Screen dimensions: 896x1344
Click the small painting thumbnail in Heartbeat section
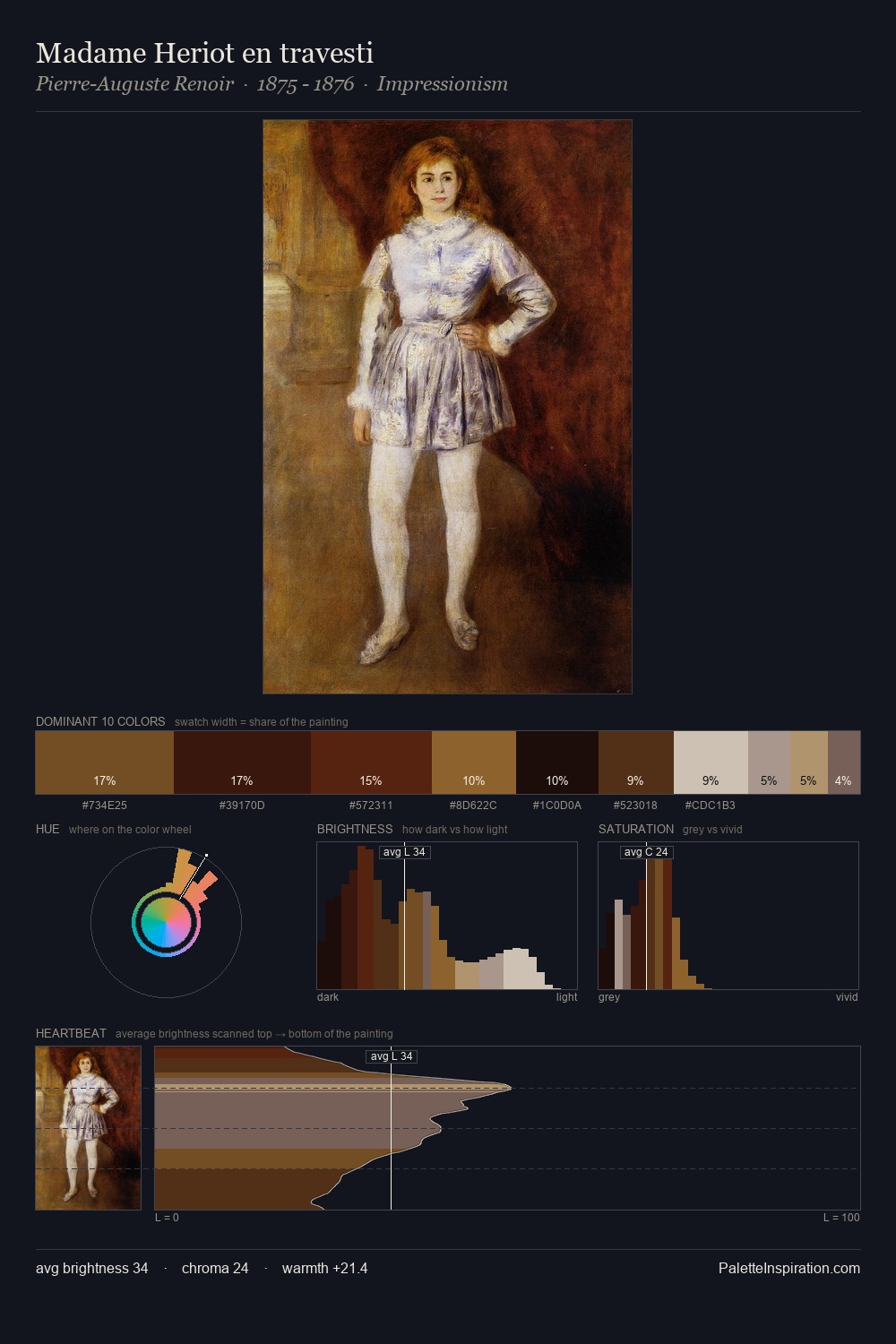(x=88, y=1128)
